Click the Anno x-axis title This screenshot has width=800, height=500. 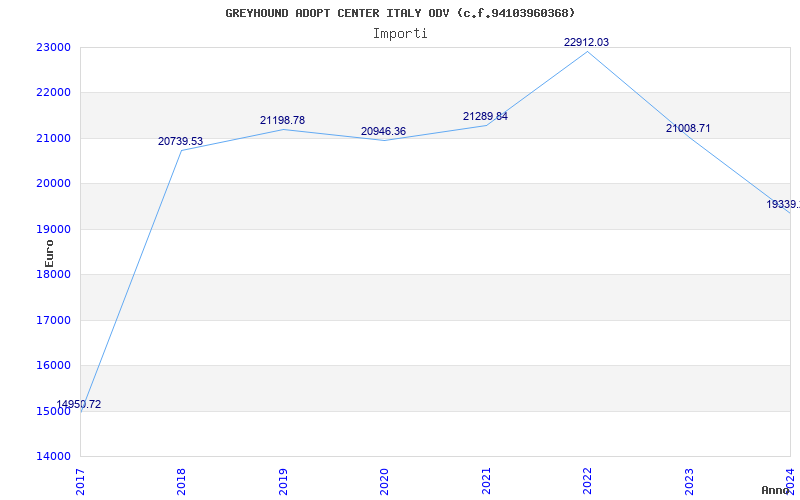coord(776,490)
